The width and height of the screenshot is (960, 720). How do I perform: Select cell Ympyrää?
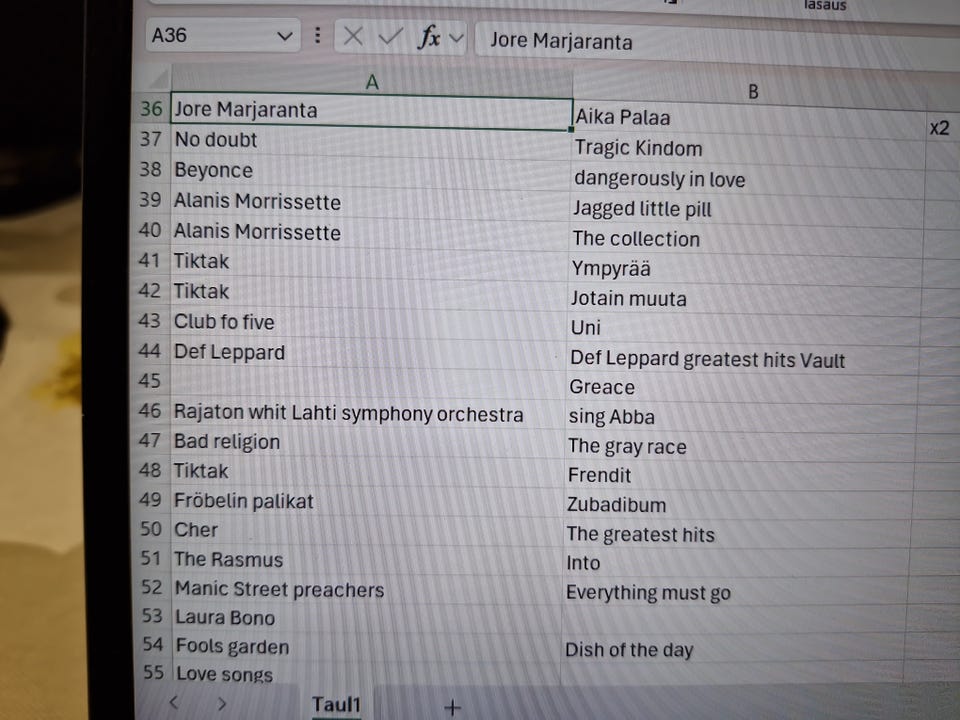point(744,272)
